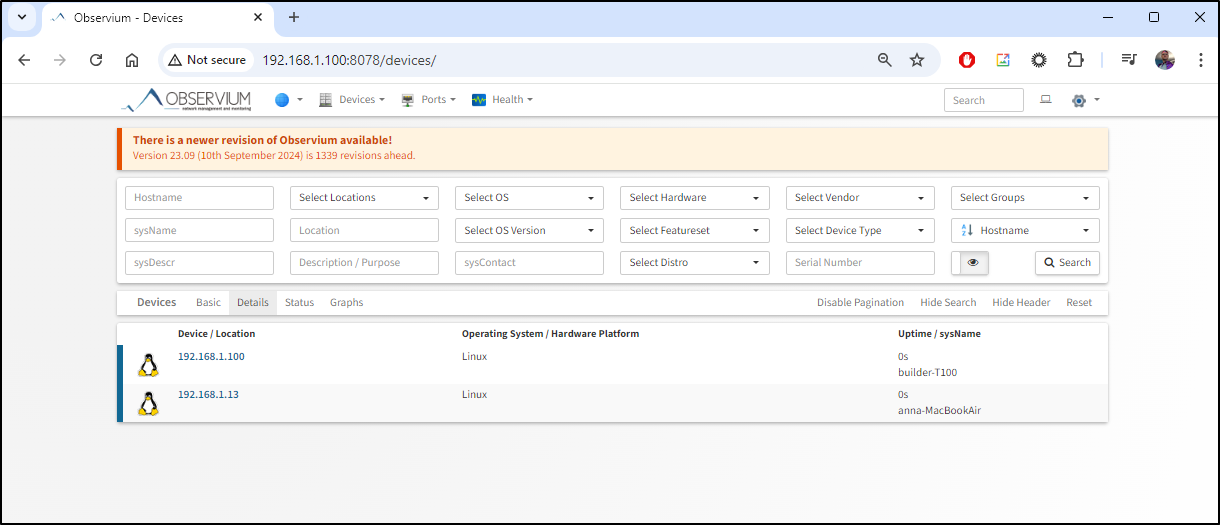
Task: Open the Ports menu
Action: 428,100
